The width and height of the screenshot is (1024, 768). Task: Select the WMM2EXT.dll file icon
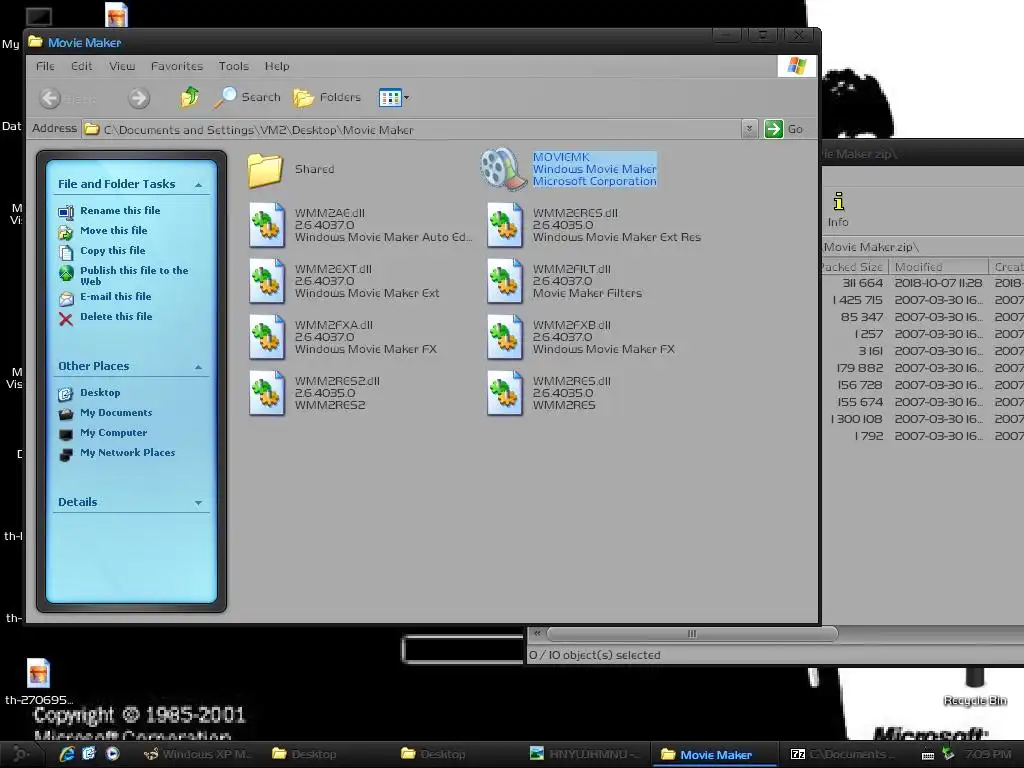[x=267, y=281]
